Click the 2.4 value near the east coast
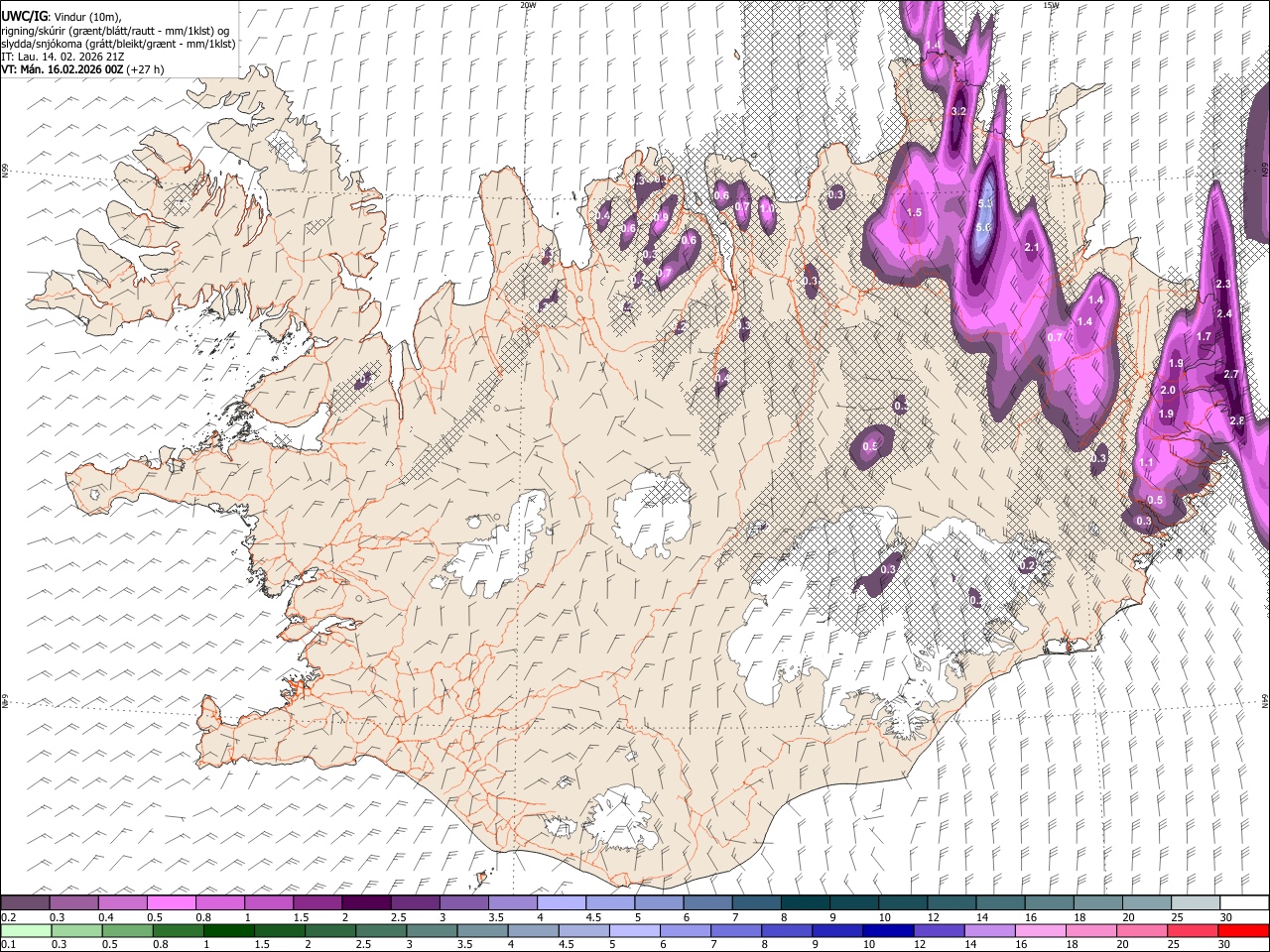This screenshot has width=1270, height=952. pos(1224,314)
